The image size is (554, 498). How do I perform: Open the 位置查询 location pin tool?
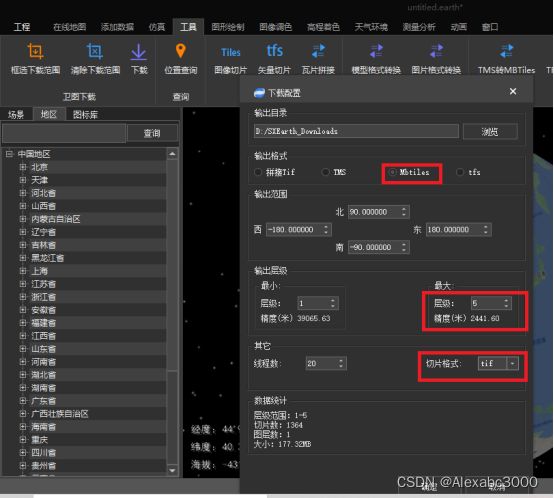(x=181, y=51)
